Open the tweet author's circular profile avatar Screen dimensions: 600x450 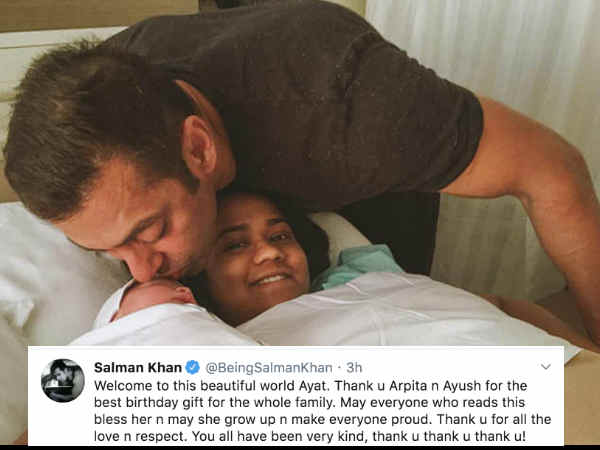coord(63,380)
